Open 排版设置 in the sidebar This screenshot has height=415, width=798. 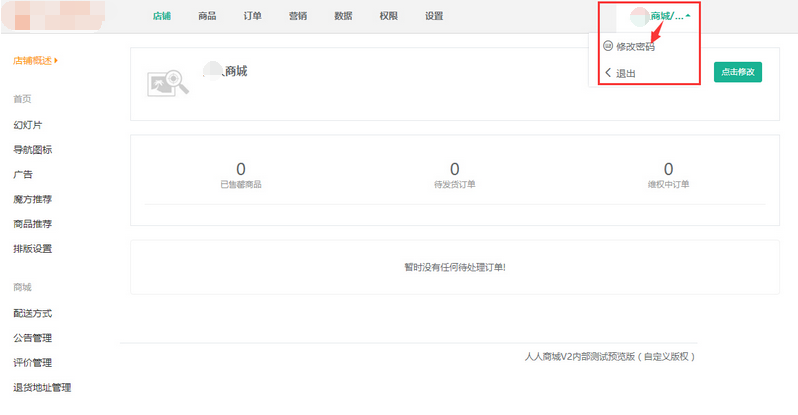32,248
